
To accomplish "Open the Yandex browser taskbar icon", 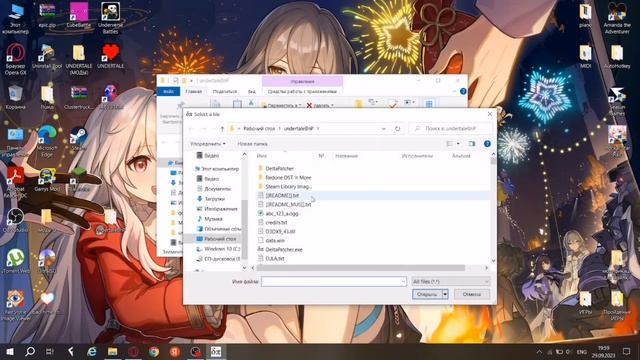I will 175,351.
